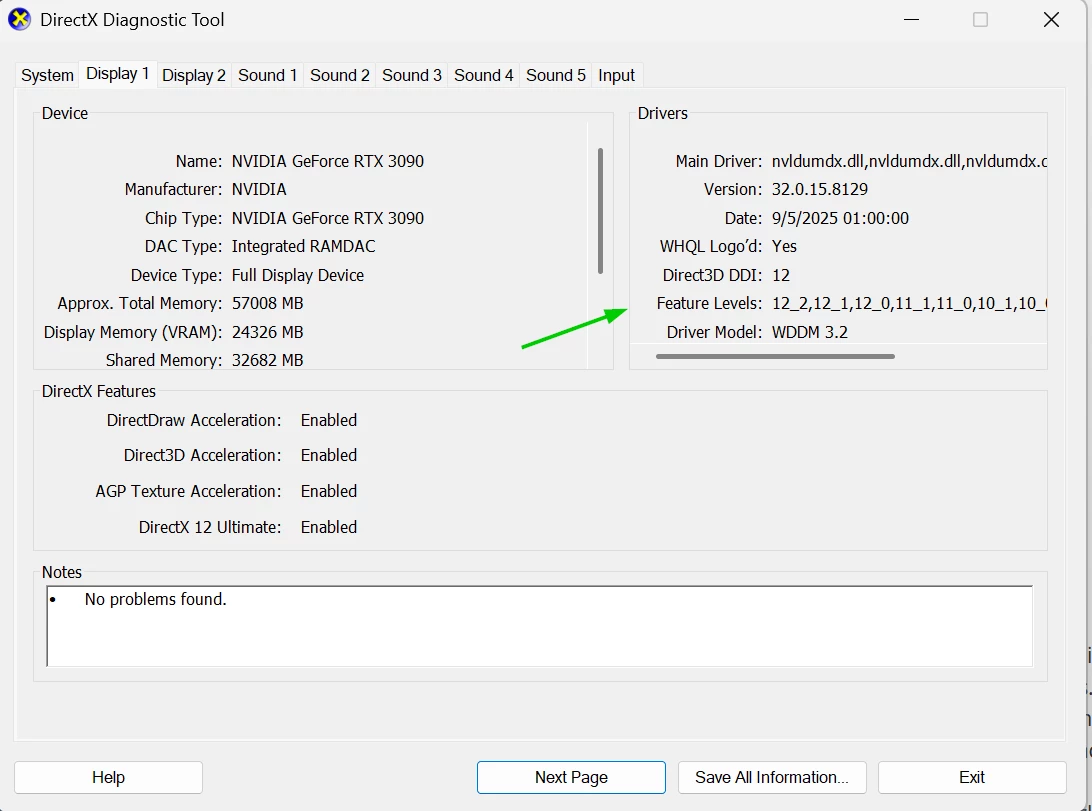Click 'Full Display Device' value

pos(297,275)
